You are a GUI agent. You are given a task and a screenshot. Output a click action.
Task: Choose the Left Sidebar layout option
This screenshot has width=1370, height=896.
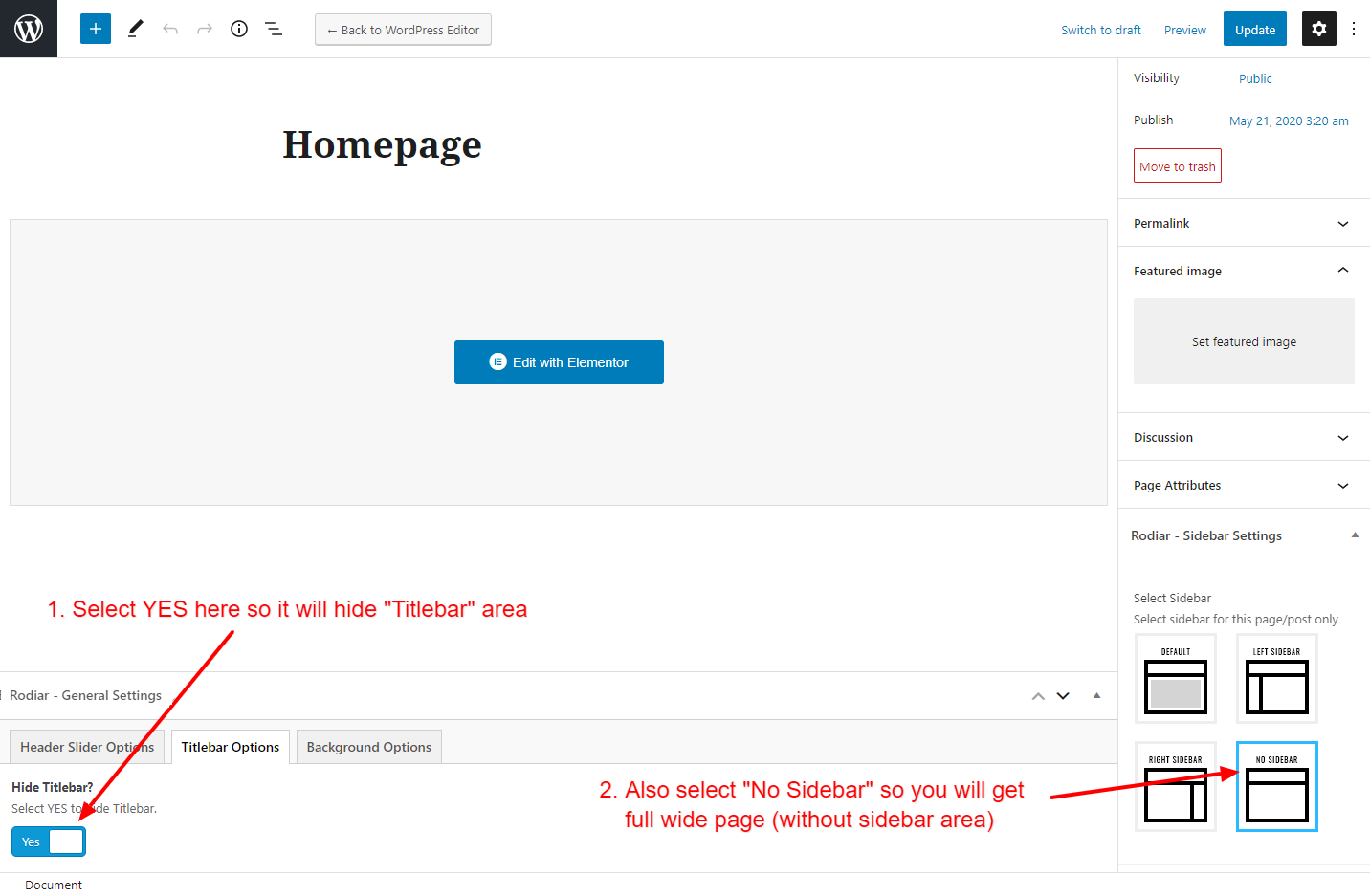[1276, 678]
